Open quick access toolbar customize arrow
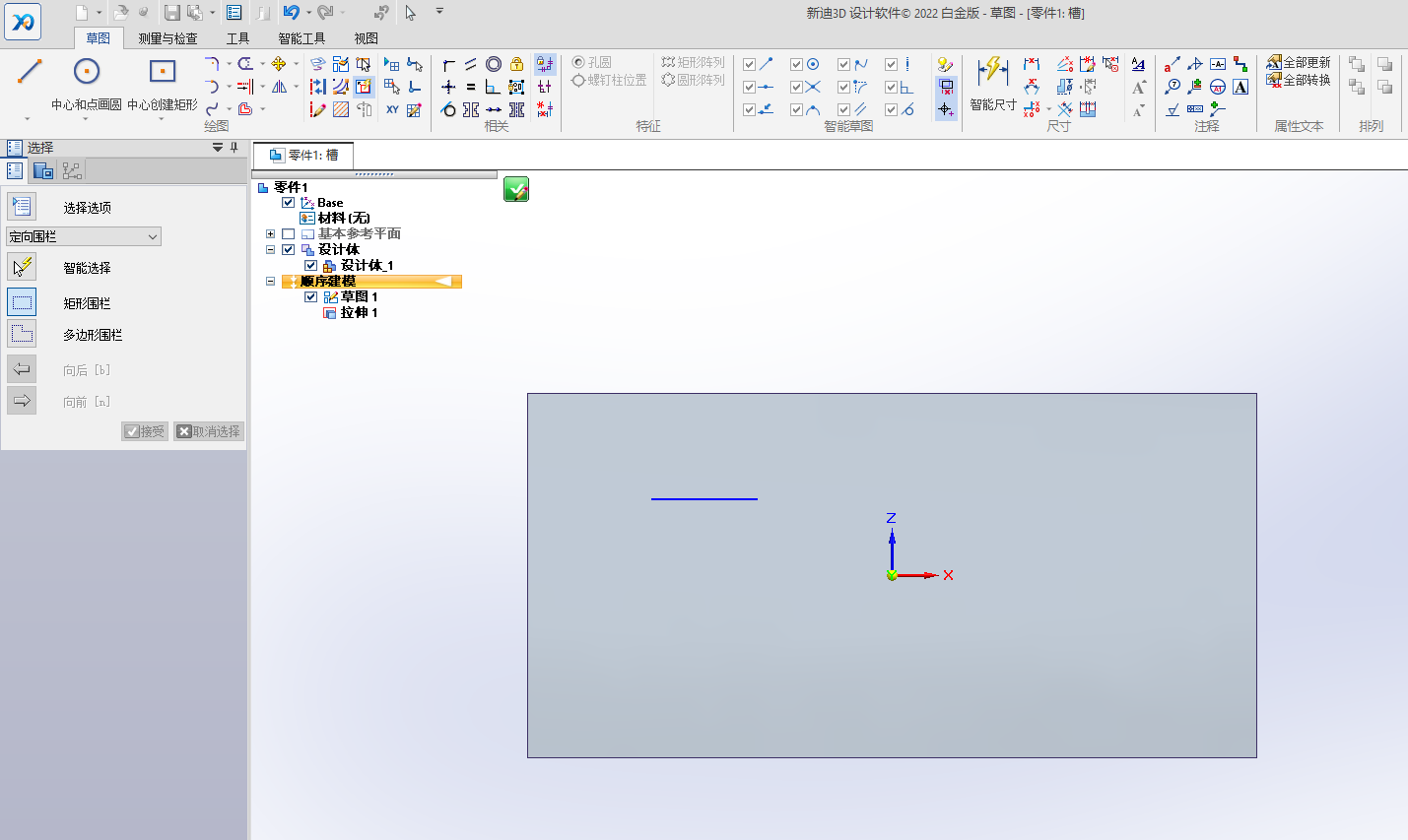Screen dimensions: 1408x840 pos(439,12)
